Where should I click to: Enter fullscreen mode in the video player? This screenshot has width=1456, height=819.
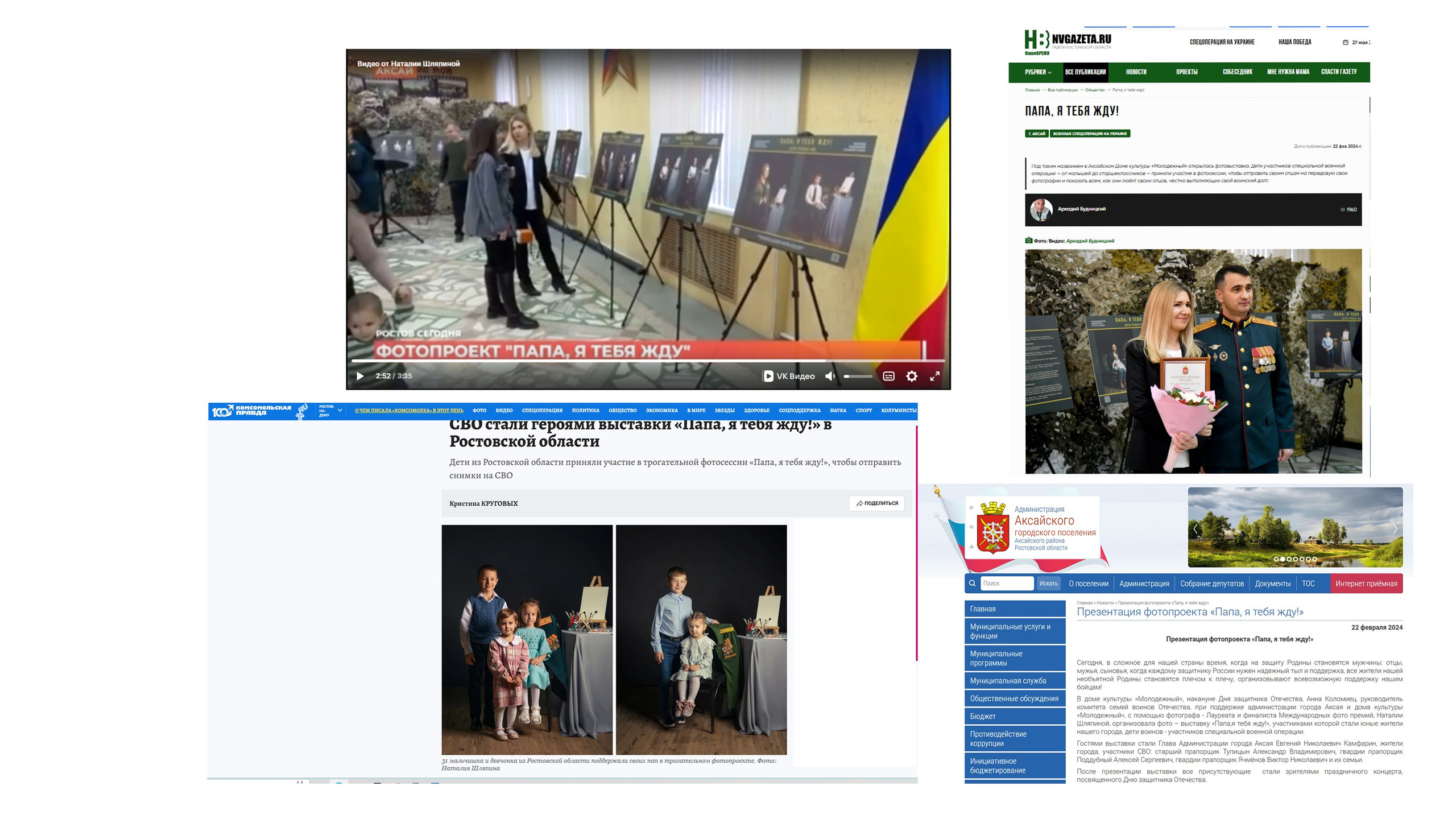pos(935,377)
